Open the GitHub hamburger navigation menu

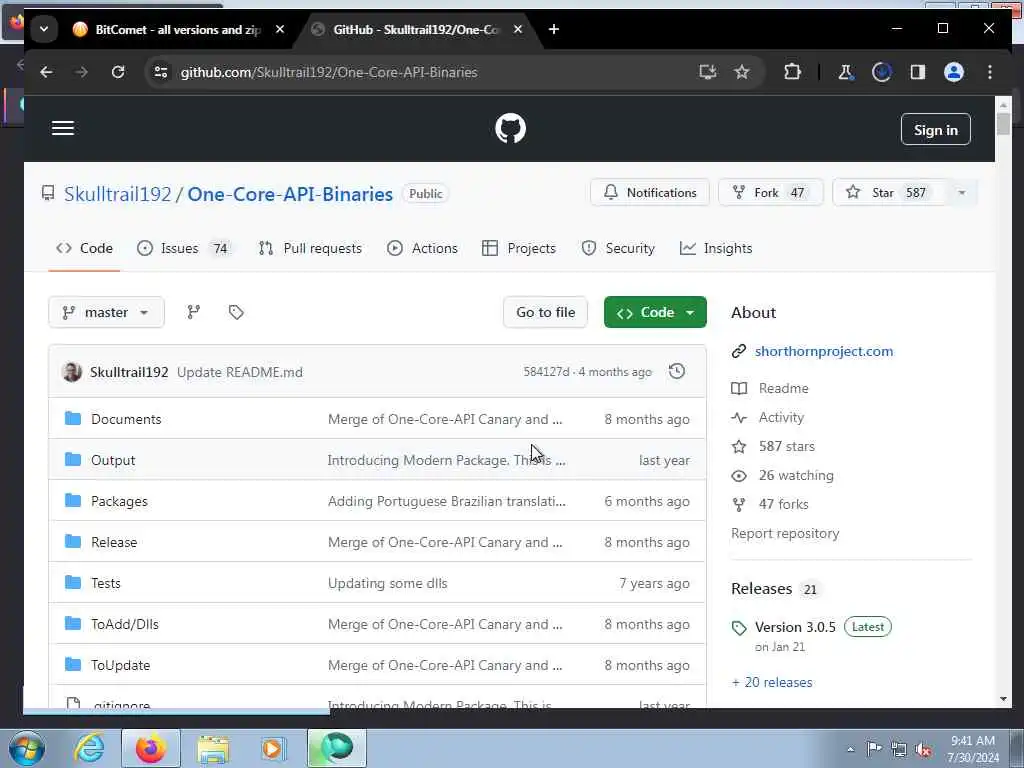point(63,128)
